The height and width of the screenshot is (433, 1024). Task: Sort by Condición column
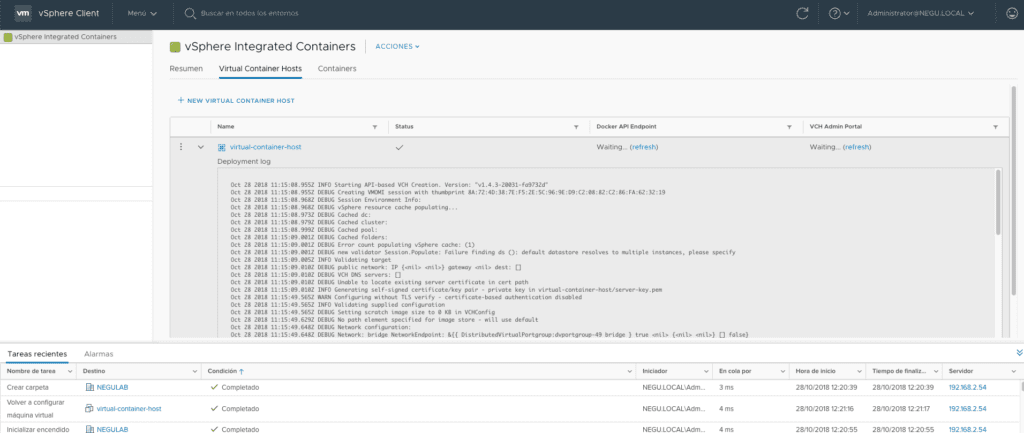(226, 371)
